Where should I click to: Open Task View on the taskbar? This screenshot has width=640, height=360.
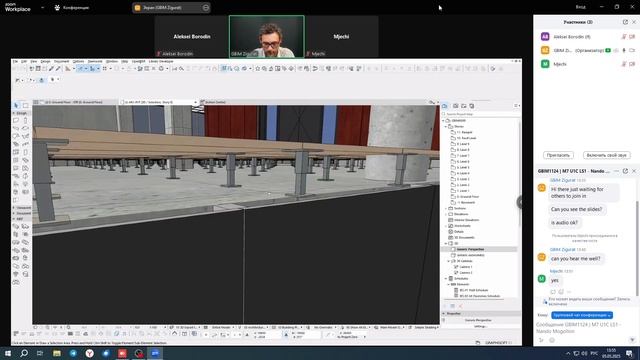[x=40, y=353]
